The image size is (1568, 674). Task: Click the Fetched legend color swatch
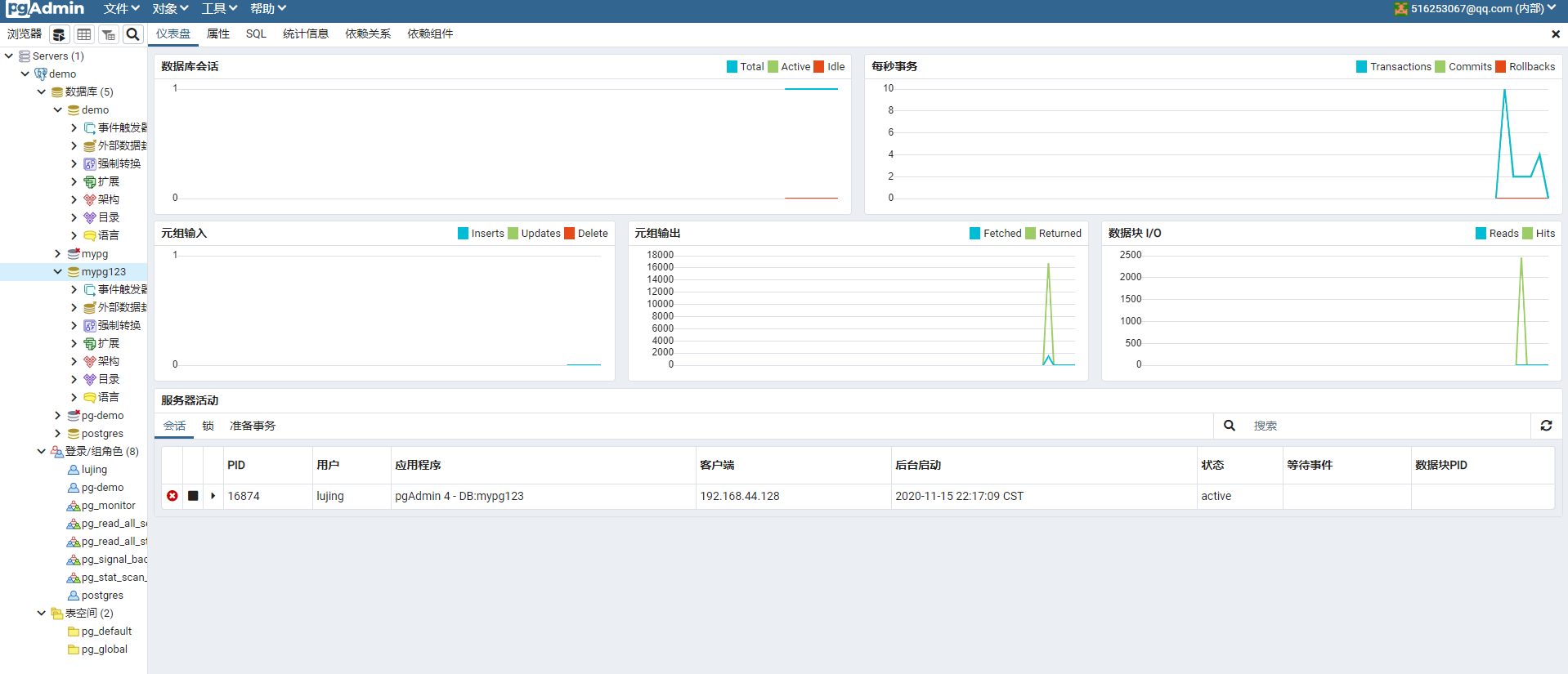(975, 234)
